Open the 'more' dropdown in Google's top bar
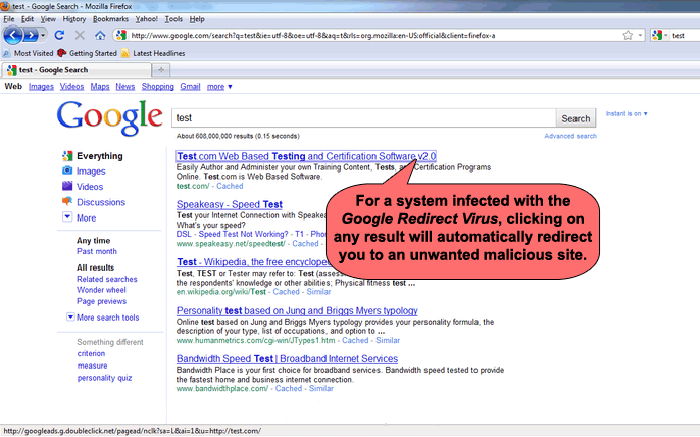Screen dimensions: 700x437 point(219,87)
